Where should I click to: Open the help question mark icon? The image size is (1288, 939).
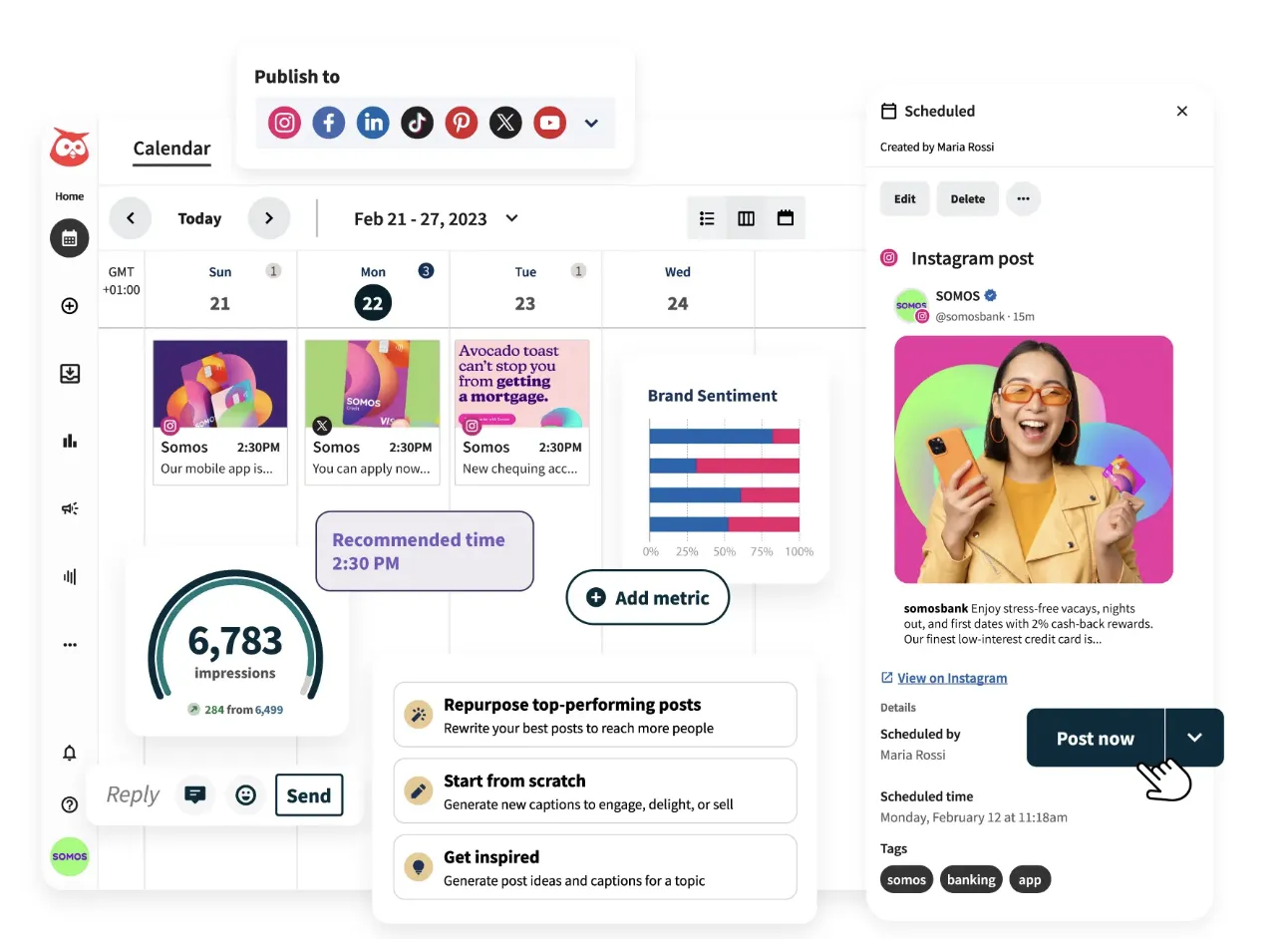pyautogui.click(x=70, y=804)
